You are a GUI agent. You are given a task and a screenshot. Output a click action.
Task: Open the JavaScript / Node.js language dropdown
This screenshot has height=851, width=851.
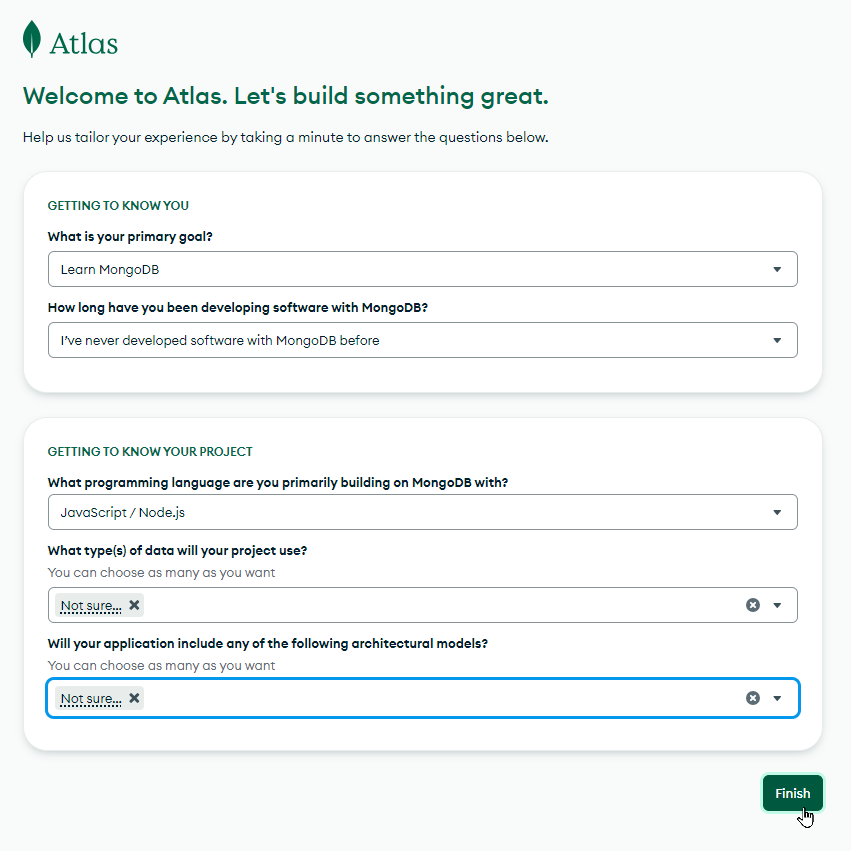click(423, 512)
